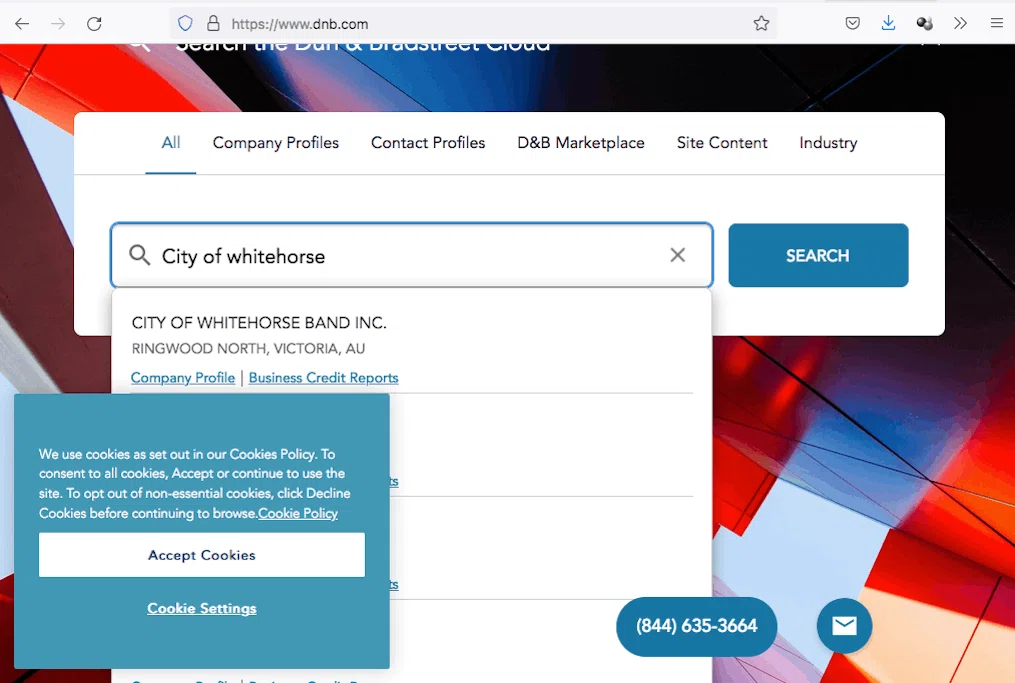Viewport: 1015px width, 683px height.
Task: Bookmark this page with the star icon
Action: [x=761, y=24]
